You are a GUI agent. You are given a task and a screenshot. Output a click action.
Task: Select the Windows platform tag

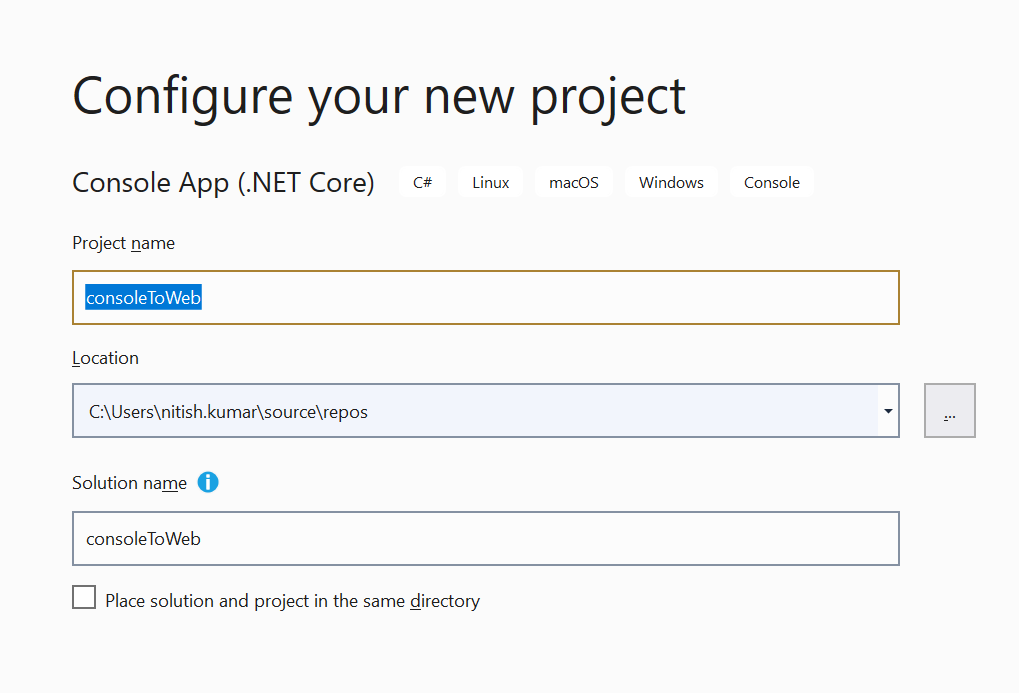pyautogui.click(x=670, y=181)
